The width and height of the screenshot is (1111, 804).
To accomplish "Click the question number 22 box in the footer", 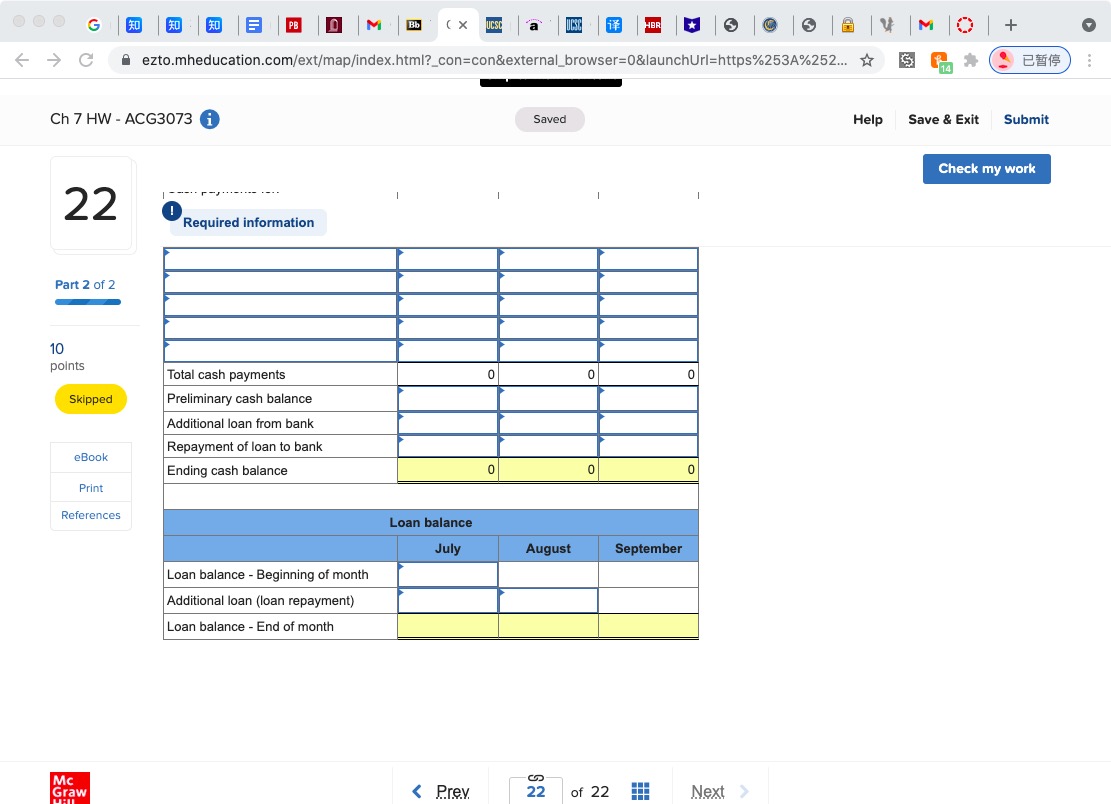I will click(536, 791).
